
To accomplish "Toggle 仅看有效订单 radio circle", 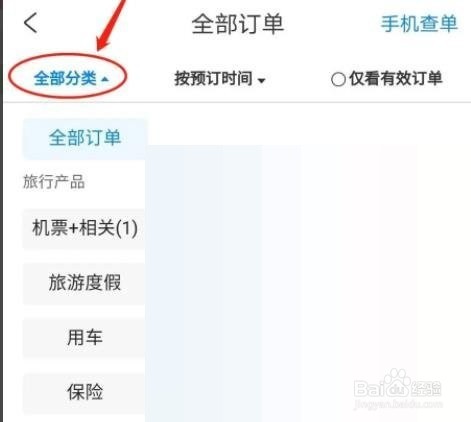I will click(338, 79).
